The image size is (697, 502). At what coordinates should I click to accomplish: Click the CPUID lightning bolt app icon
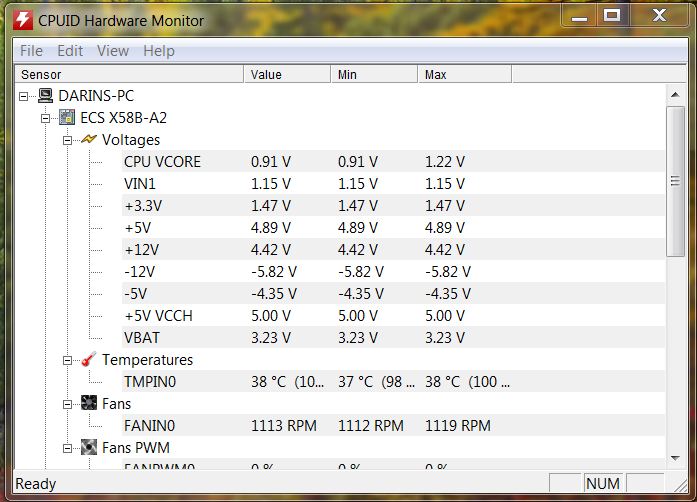[x=23, y=20]
